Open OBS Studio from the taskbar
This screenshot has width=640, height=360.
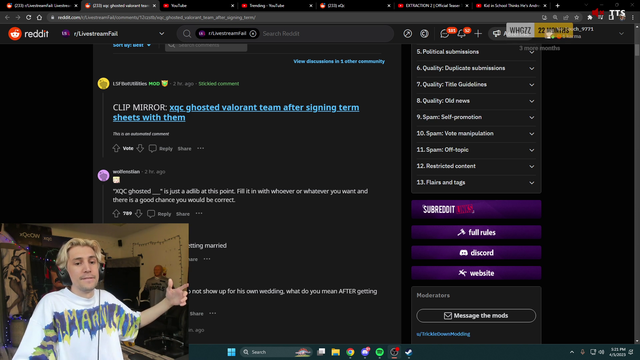click(x=394, y=352)
